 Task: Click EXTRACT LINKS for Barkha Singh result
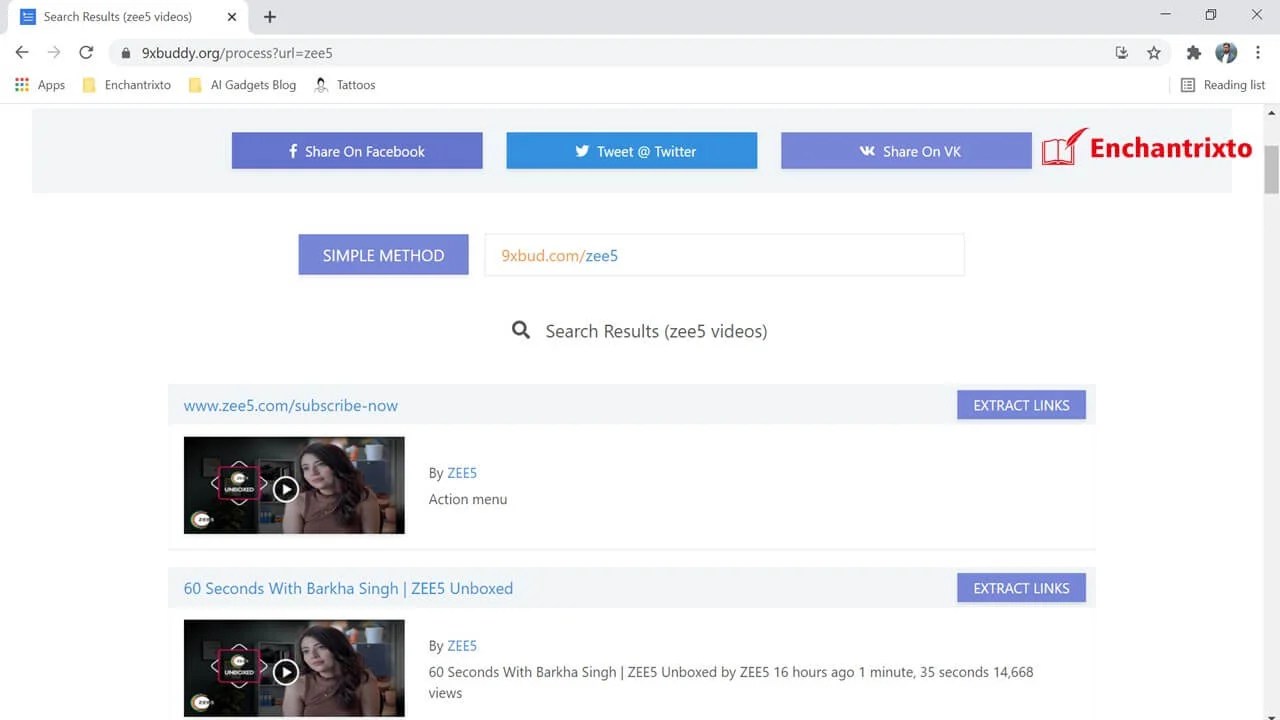1021,588
